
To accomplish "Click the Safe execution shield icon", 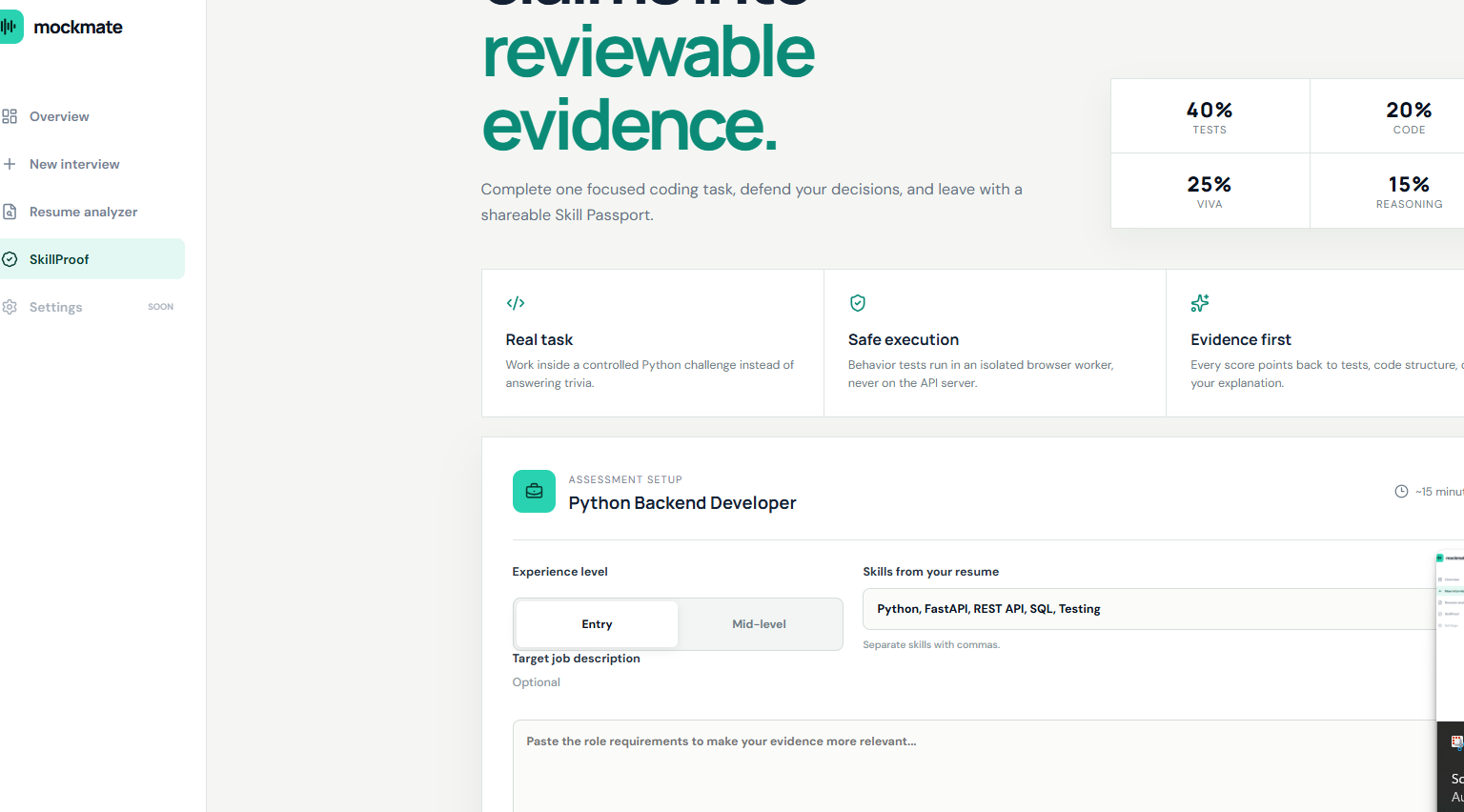I will pos(858,303).
